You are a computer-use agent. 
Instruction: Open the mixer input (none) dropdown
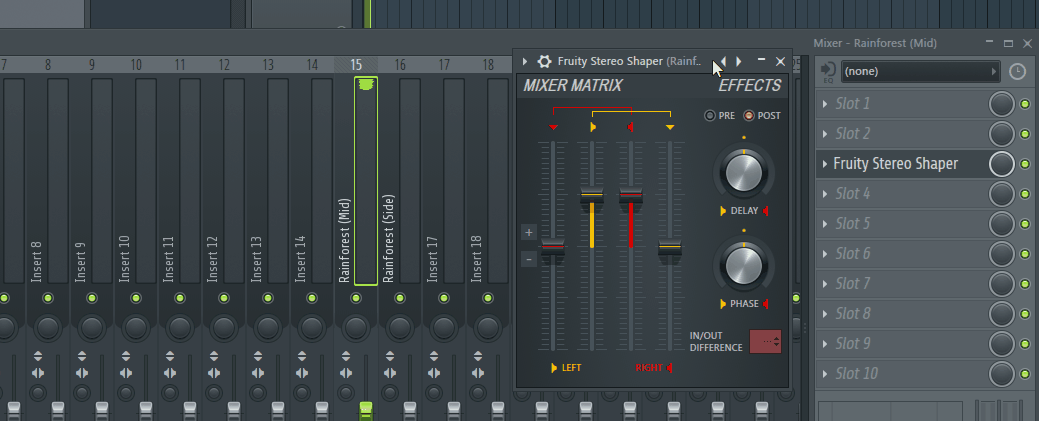coord(920,72)
